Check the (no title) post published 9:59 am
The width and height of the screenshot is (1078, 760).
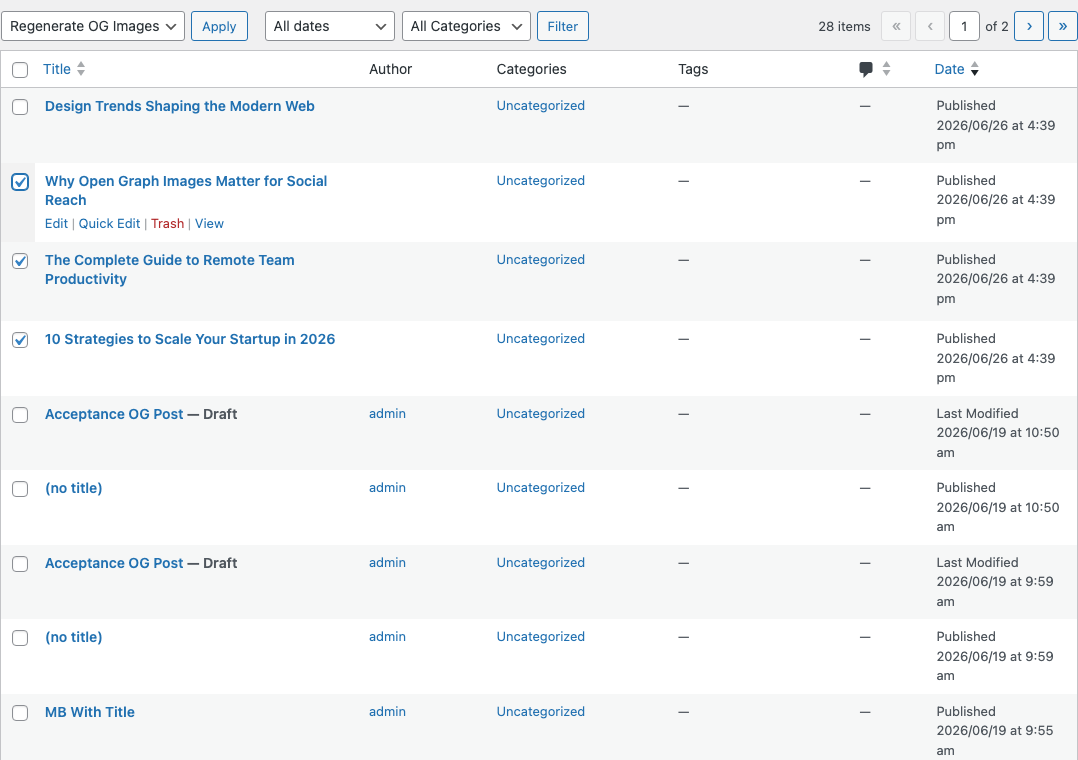[20, 638]
